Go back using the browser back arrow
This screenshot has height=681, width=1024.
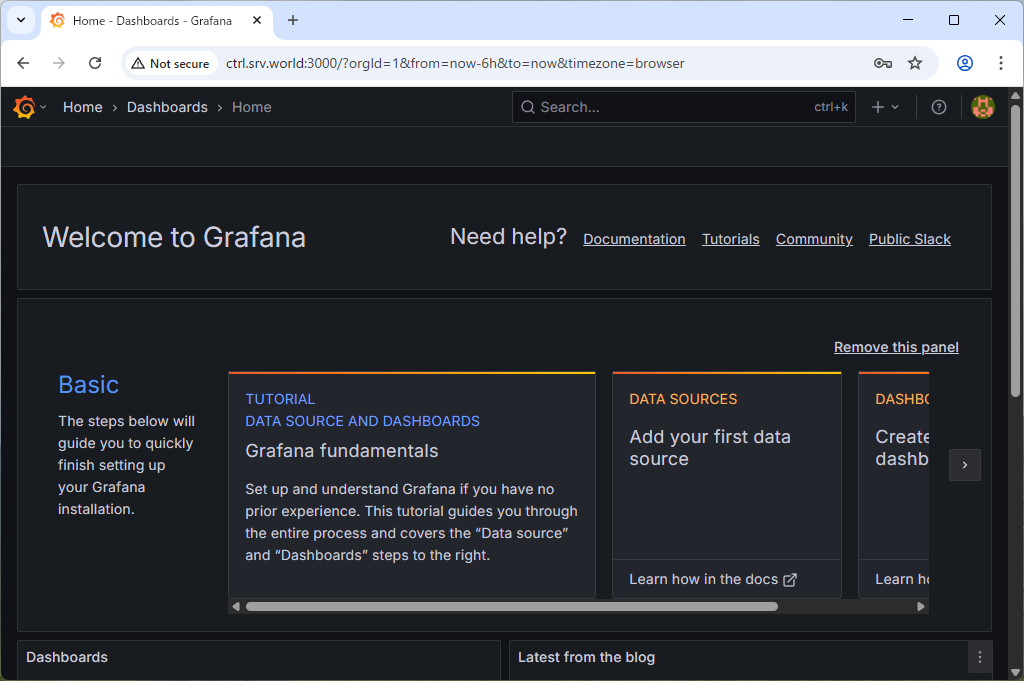point(24,63)
